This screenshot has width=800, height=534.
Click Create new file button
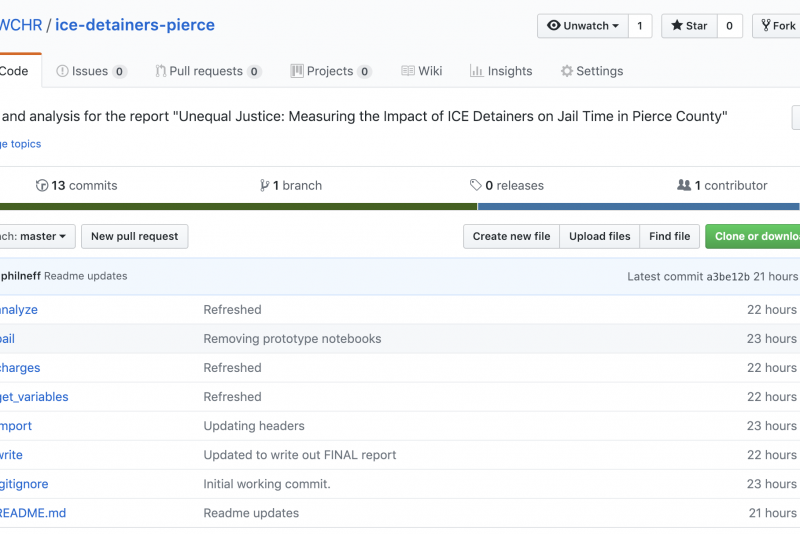(511, 237)
